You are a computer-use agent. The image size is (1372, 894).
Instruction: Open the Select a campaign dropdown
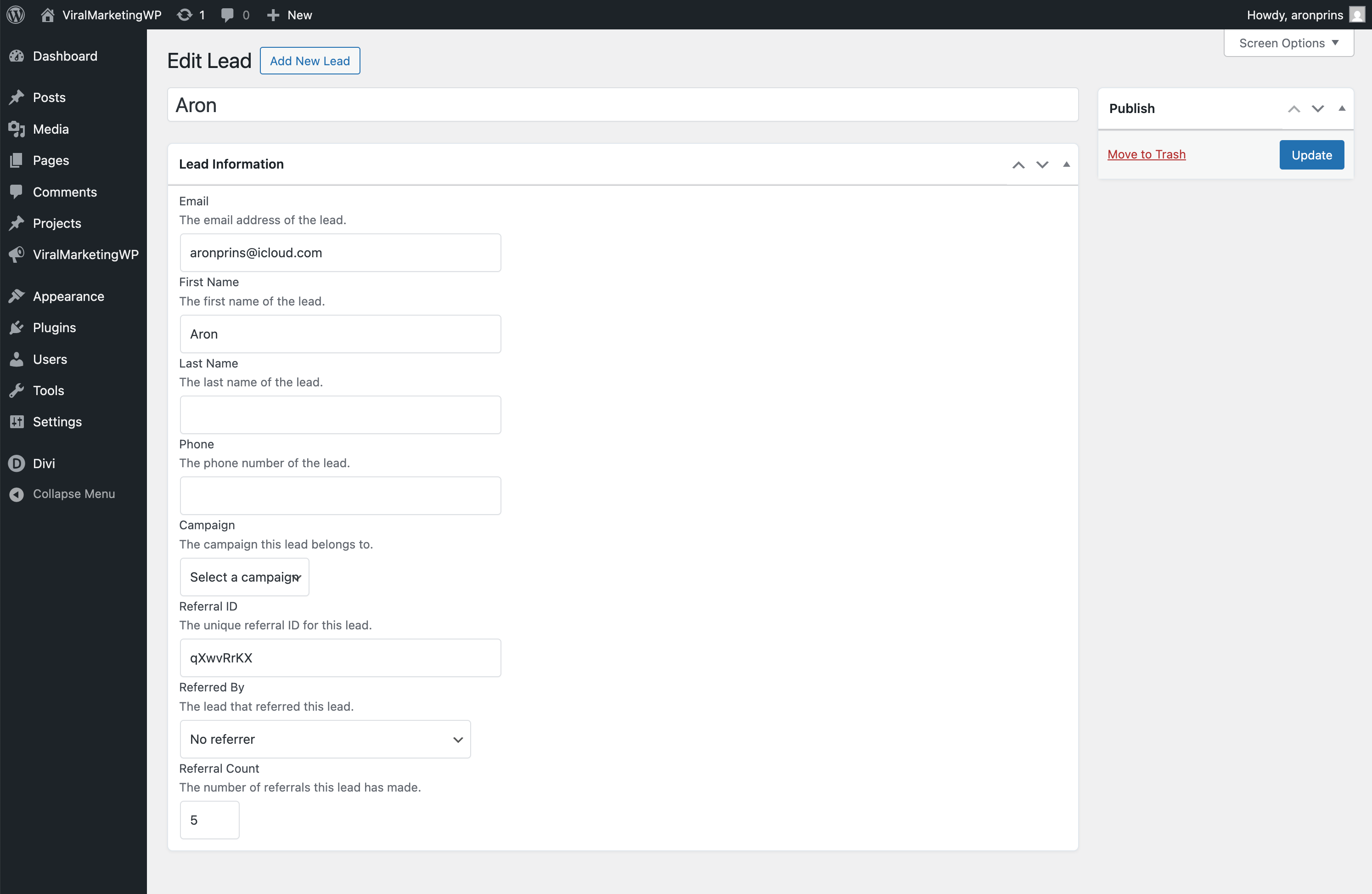point(244,577)
